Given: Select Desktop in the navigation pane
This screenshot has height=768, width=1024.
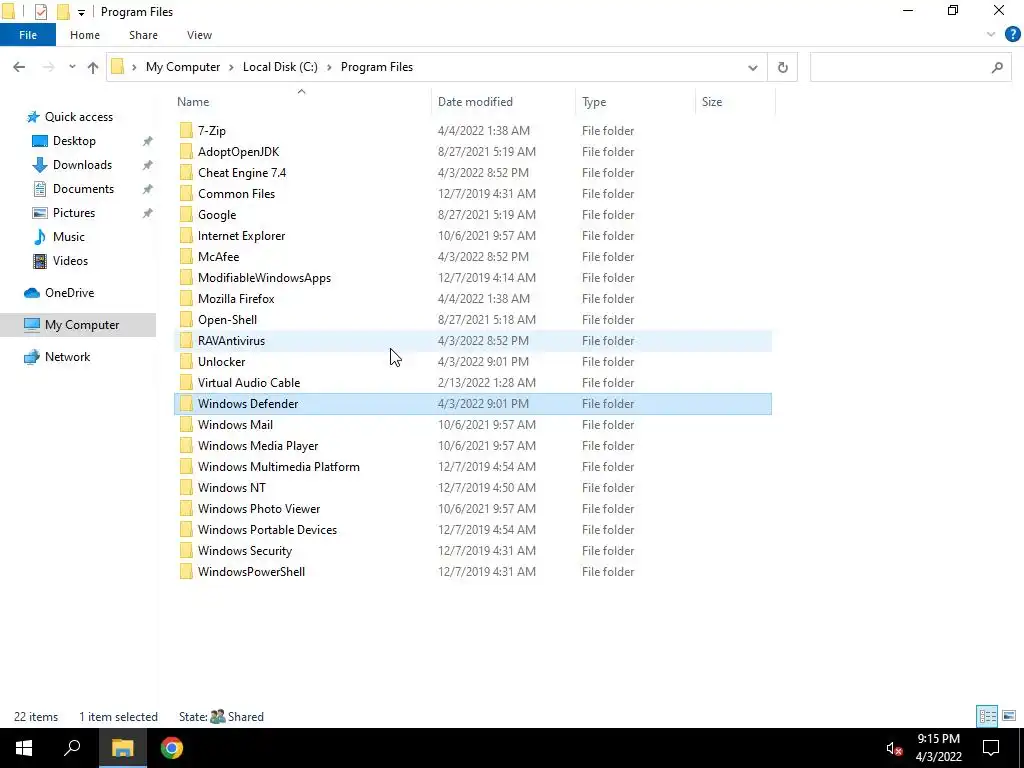Looking at the screenshot, I should click(x=74, y=141).
